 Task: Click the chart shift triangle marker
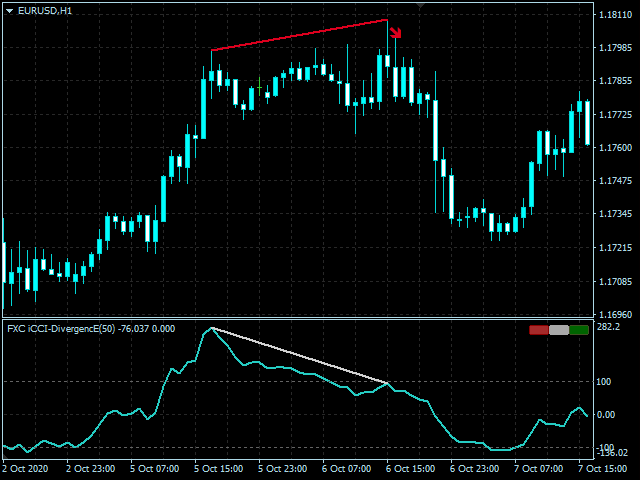421,6
